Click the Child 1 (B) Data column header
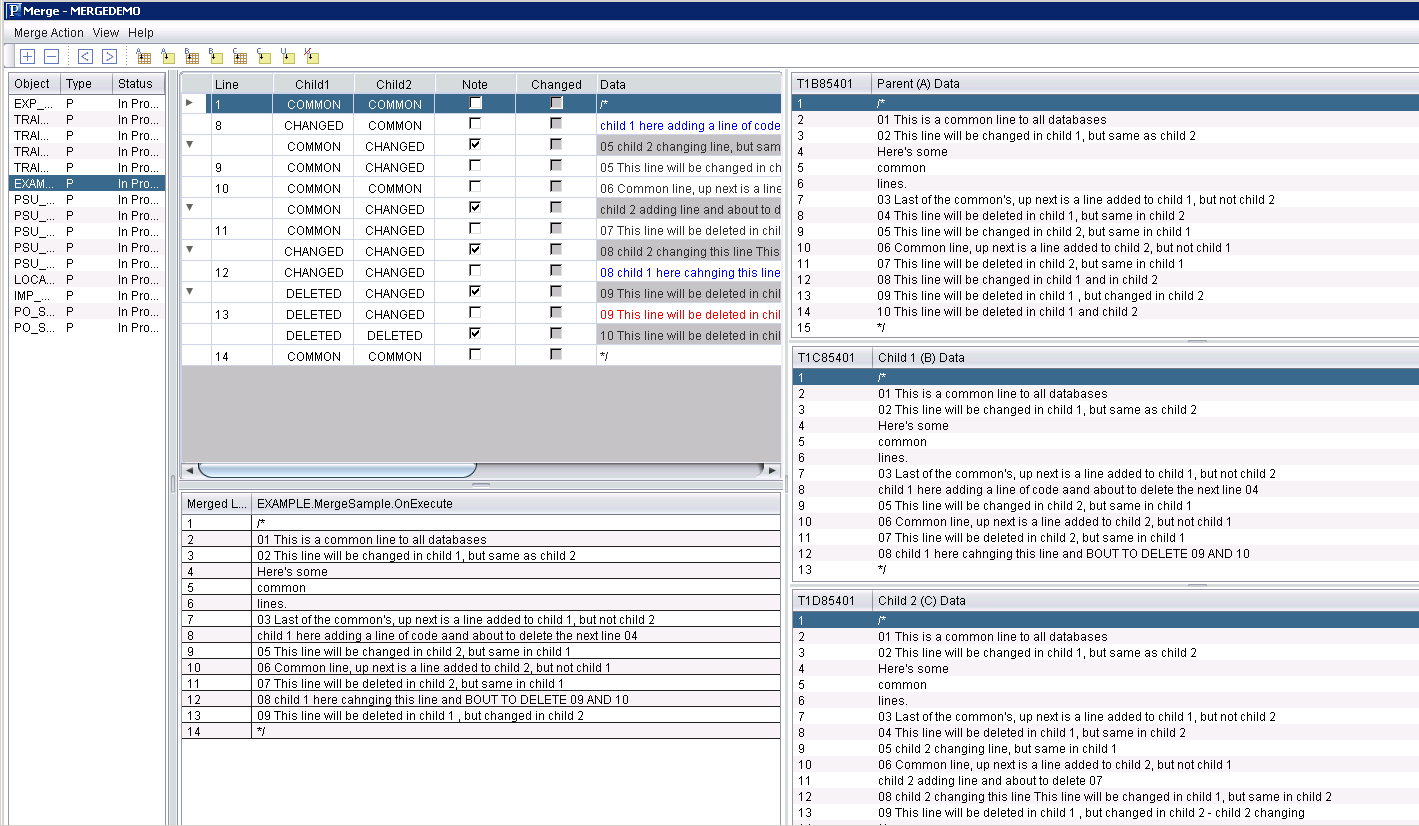Image resolution: width=1419 pixels, height=826 pixels. [1144, 358]
